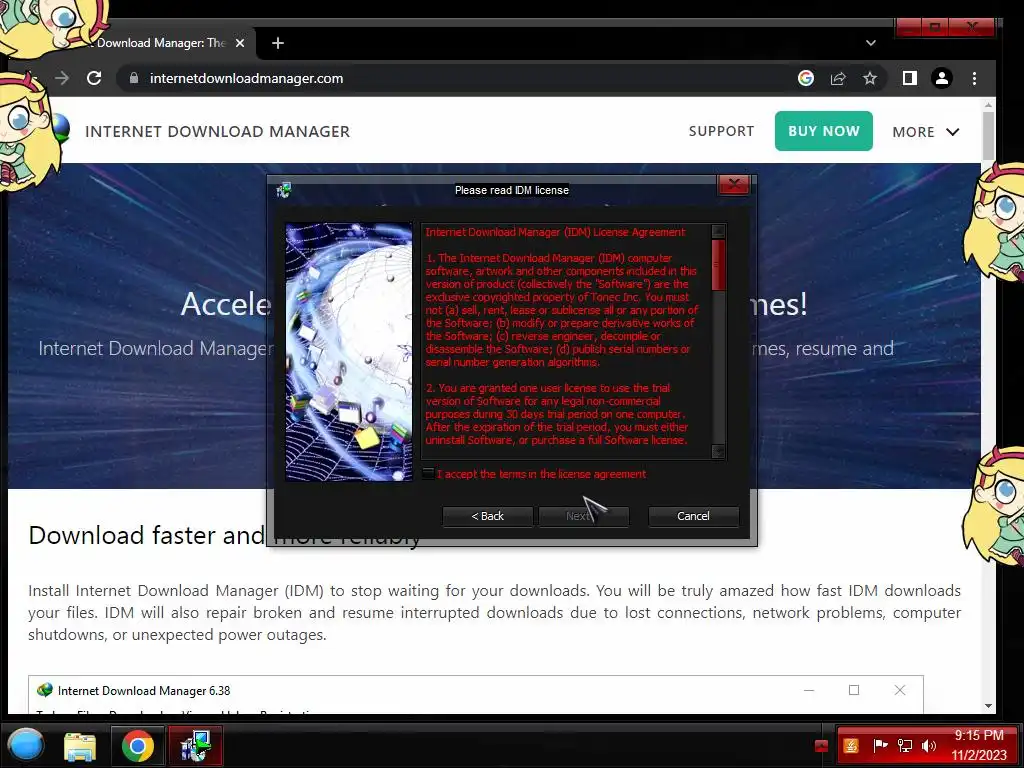Image resolution: width=1024 pixels, height=768 pixels.
Task: Click INTERNET DOWNLOAD MANAGER site title
Action: tap(217, 132)
